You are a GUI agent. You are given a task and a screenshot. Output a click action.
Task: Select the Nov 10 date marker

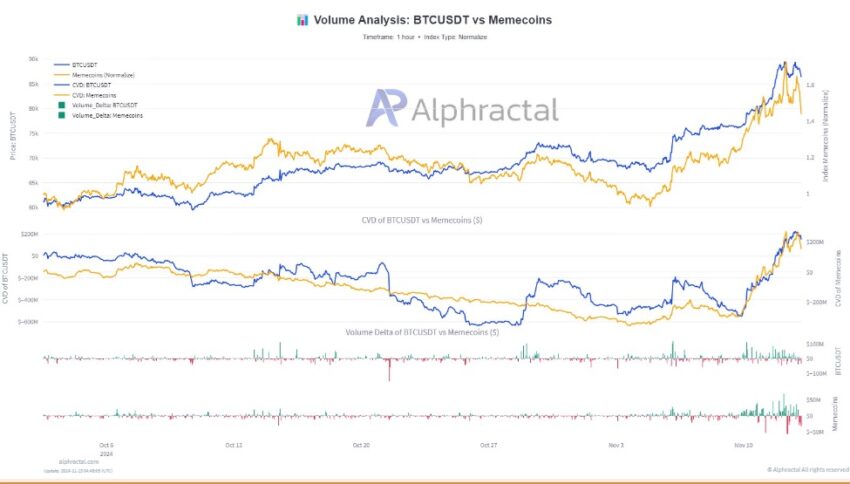point(743,445)
